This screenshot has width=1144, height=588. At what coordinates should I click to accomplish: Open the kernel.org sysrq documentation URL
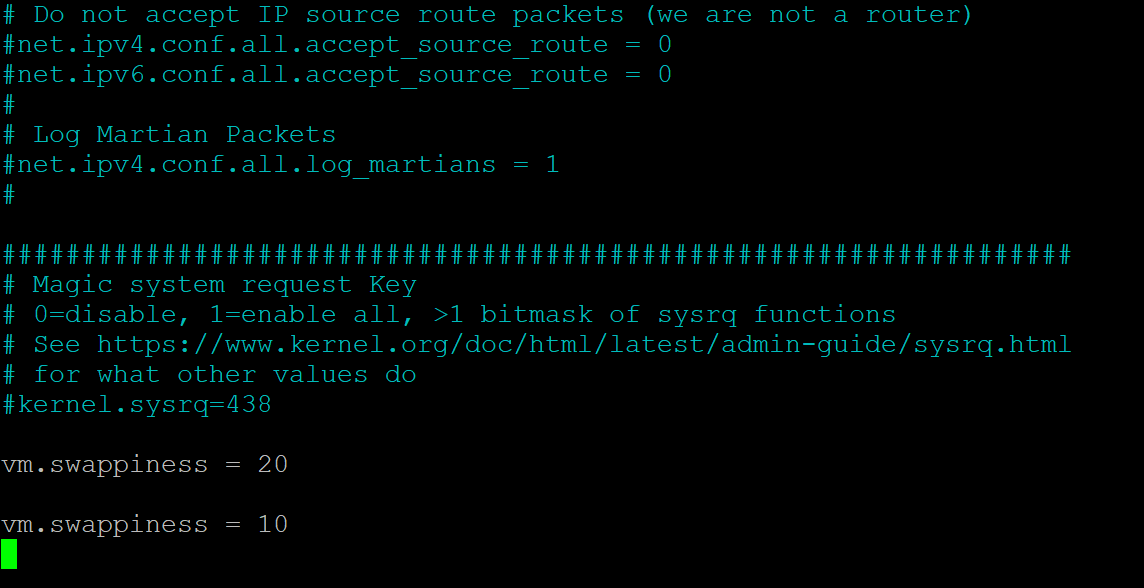[584, 345]
